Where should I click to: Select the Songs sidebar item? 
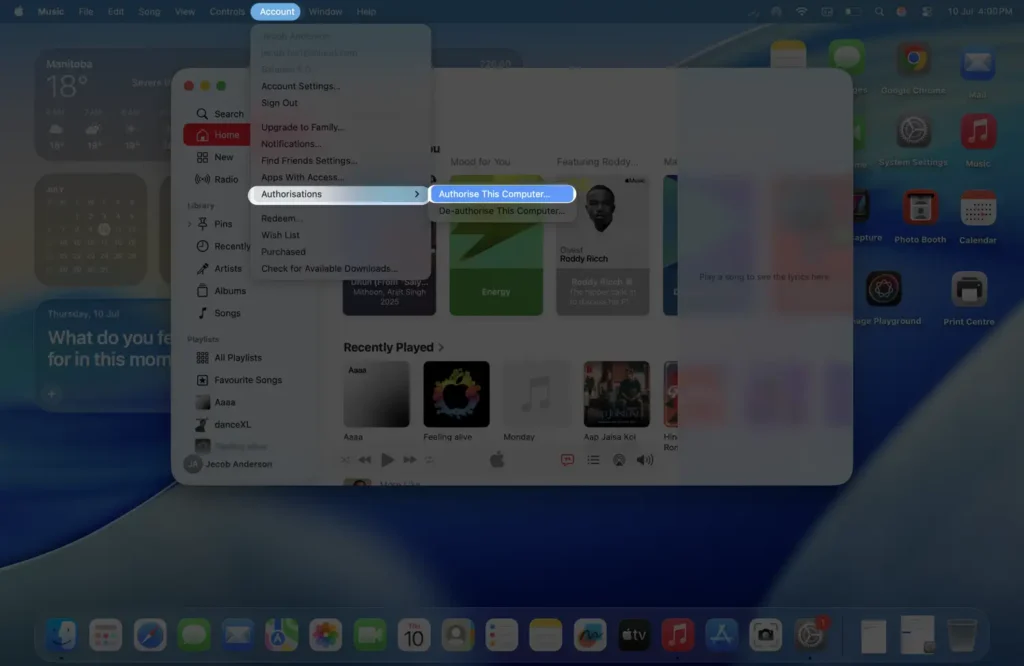point(228,313)
